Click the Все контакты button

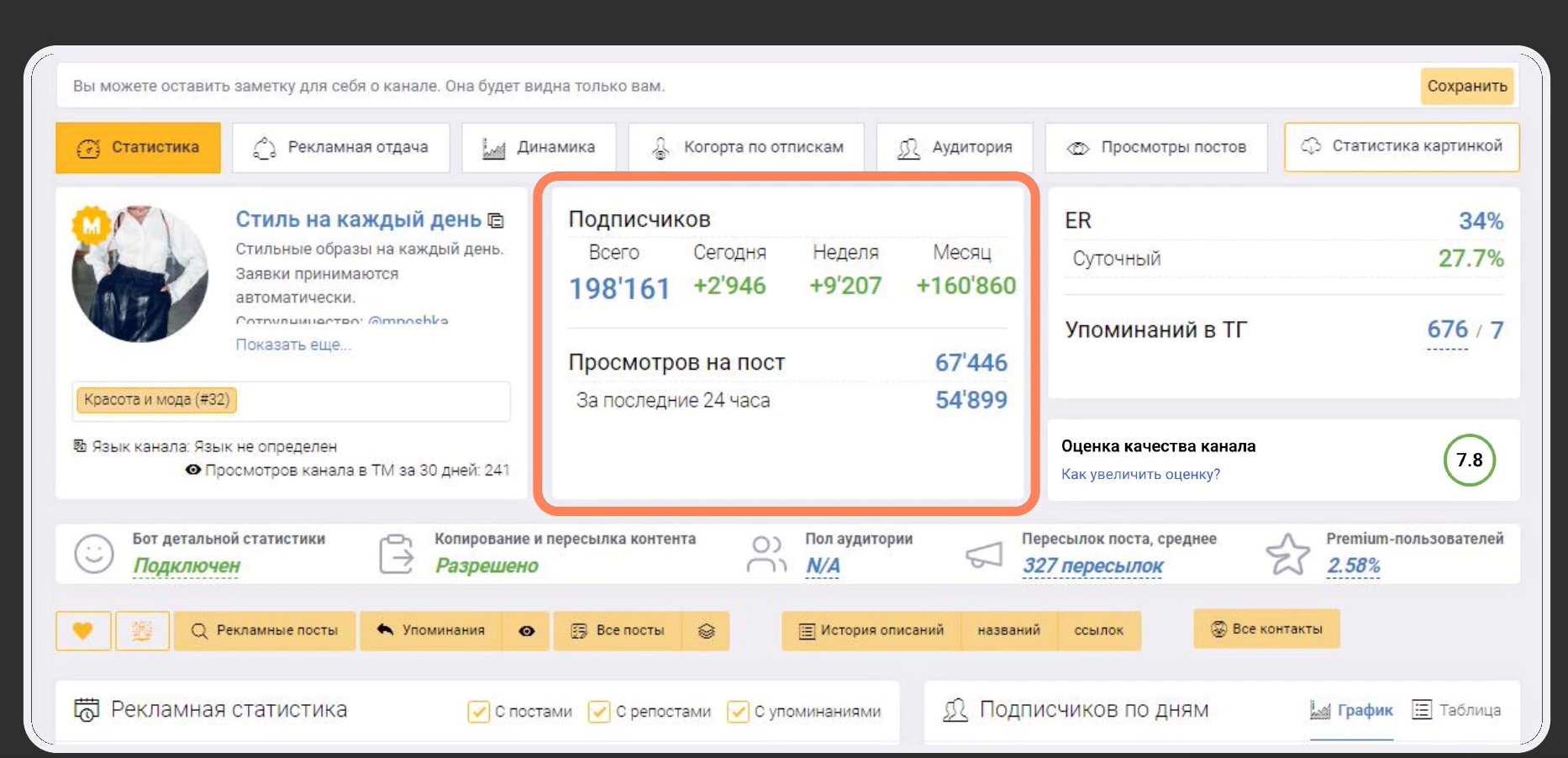coord(1266,629)
